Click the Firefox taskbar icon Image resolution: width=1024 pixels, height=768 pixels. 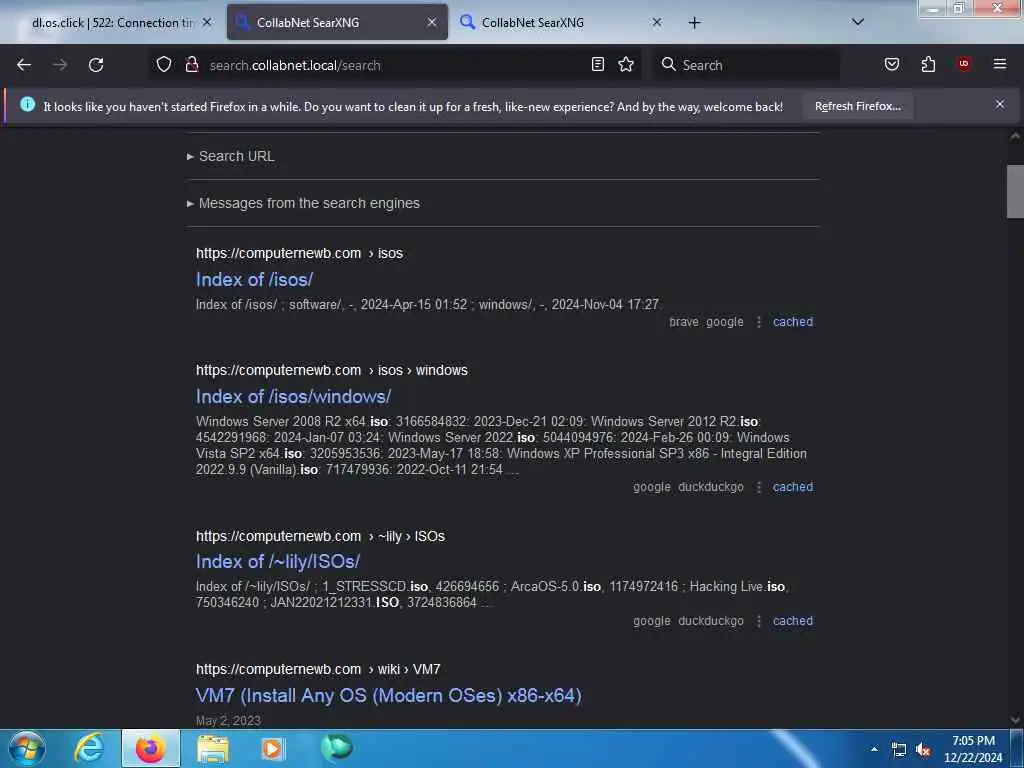click(150, 748)
